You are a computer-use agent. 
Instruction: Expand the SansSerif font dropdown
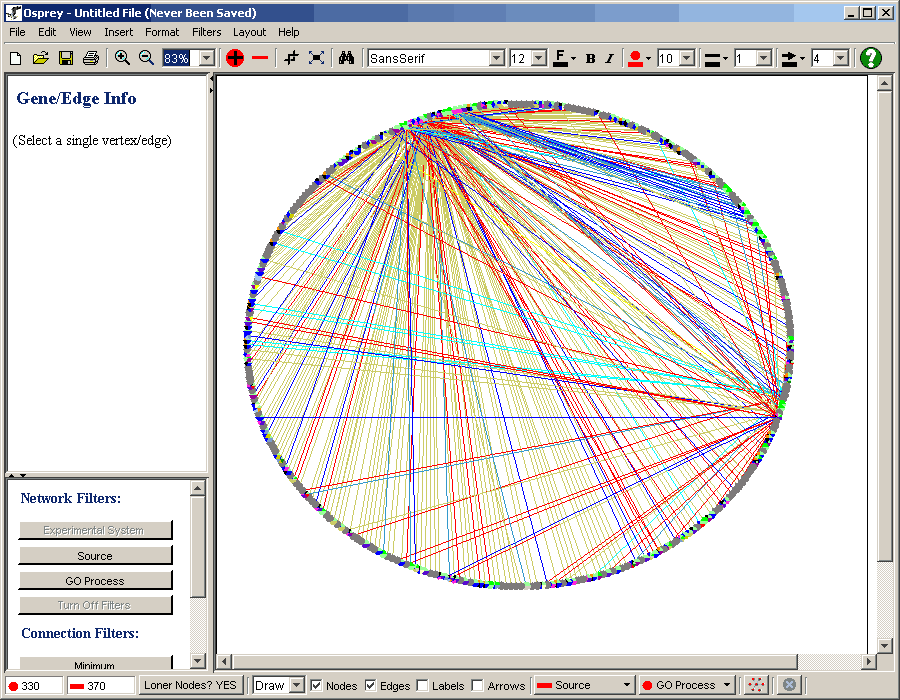tap(496, 58)
